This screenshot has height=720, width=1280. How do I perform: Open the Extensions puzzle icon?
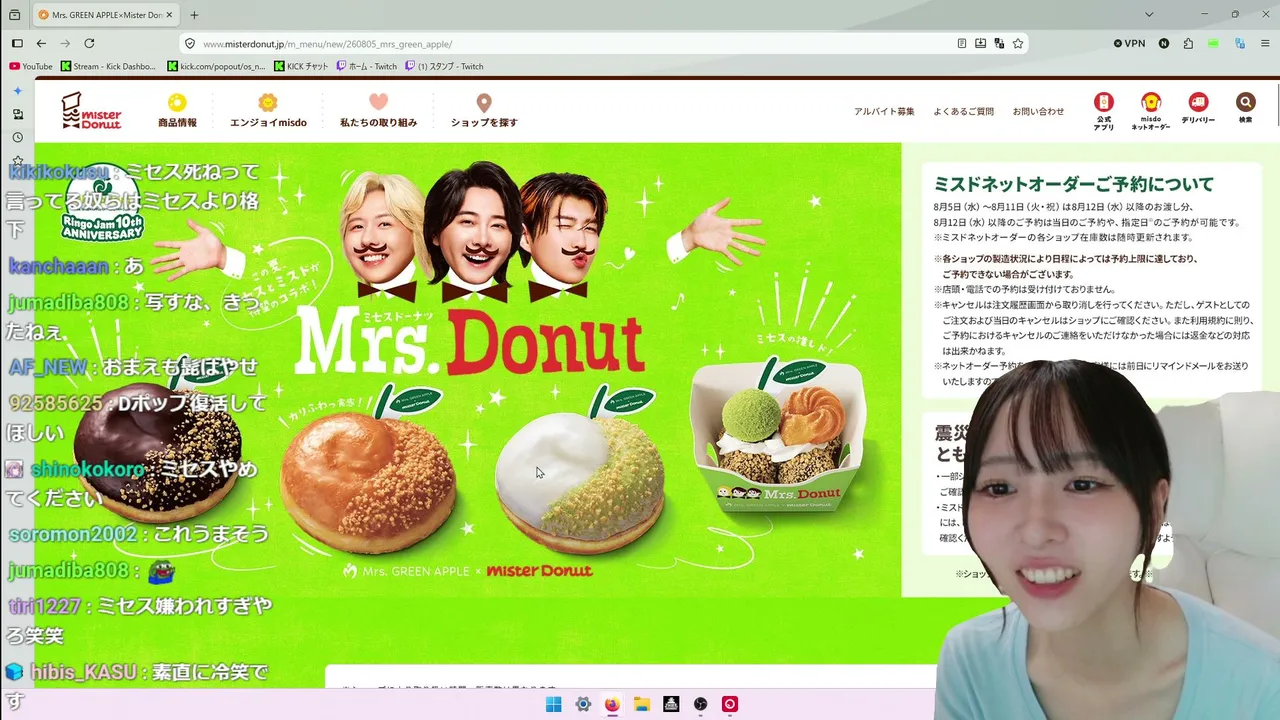click(1188, 44)
